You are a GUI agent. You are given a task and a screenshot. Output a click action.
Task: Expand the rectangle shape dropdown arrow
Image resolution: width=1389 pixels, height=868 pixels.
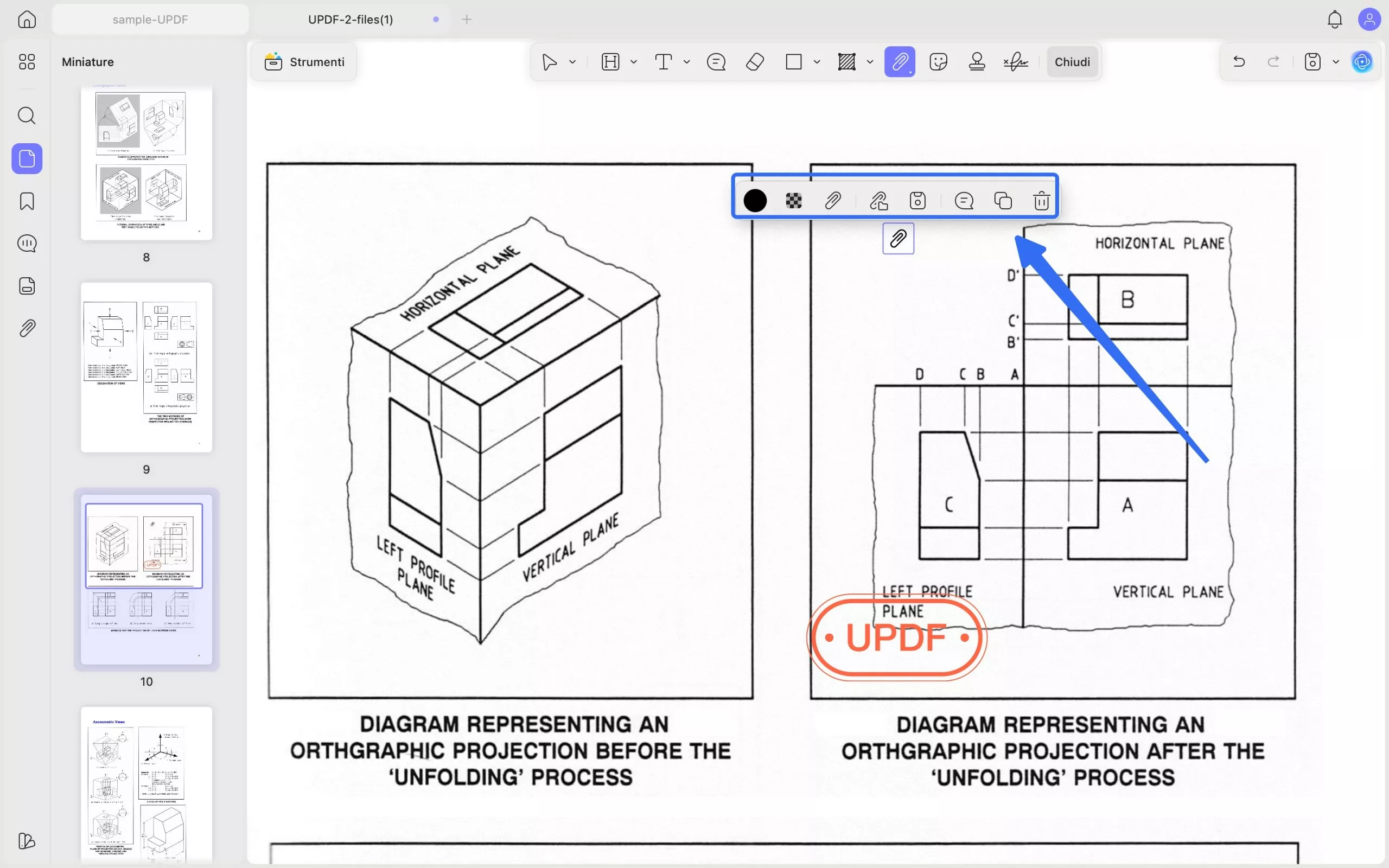click(817, 62)
